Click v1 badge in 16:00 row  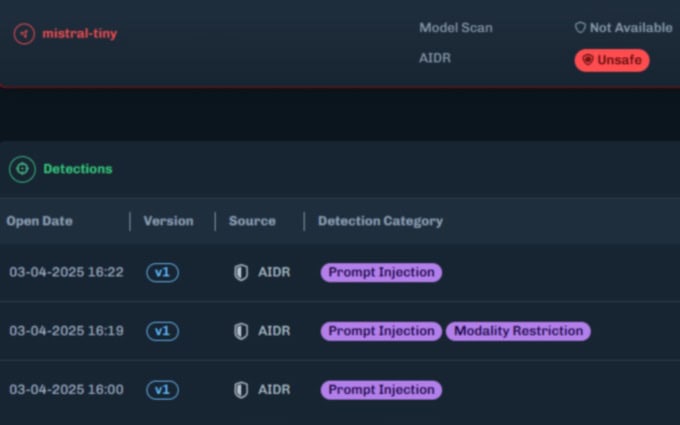(162, 389)
